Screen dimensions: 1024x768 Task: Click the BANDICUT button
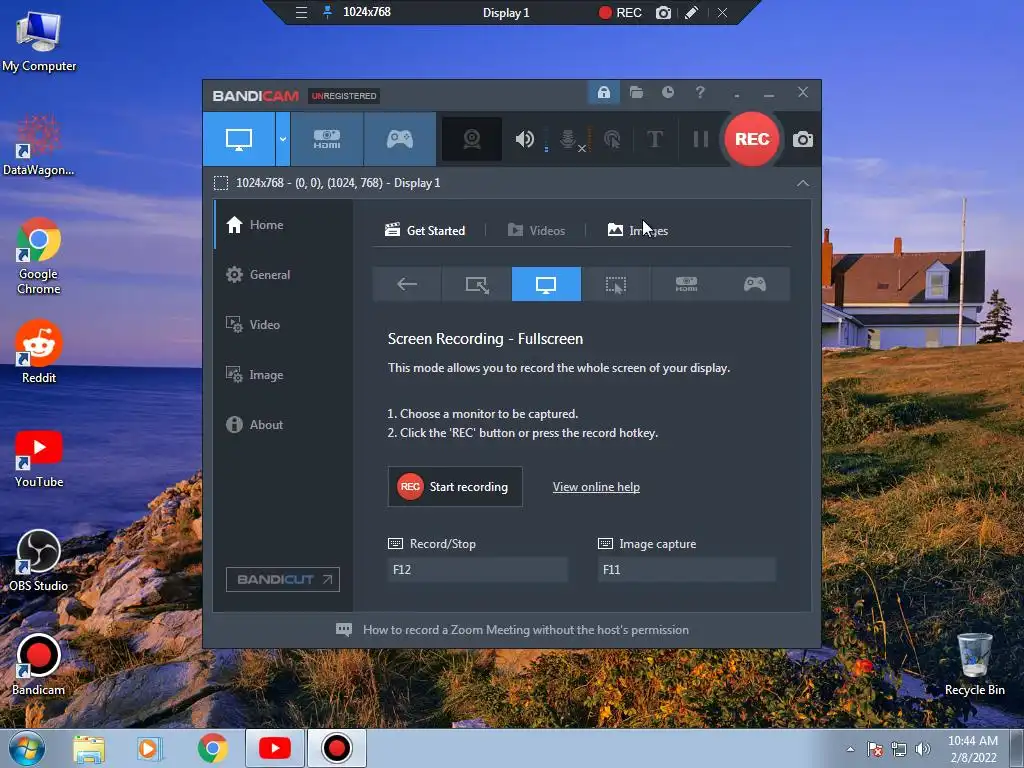pos(283,579)
